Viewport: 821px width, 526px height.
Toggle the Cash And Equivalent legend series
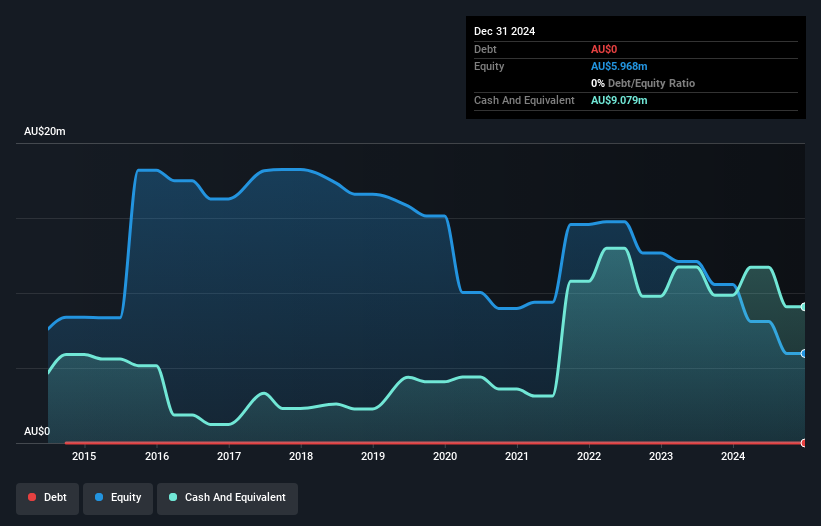pyautogui.click(x=227, y=498)
